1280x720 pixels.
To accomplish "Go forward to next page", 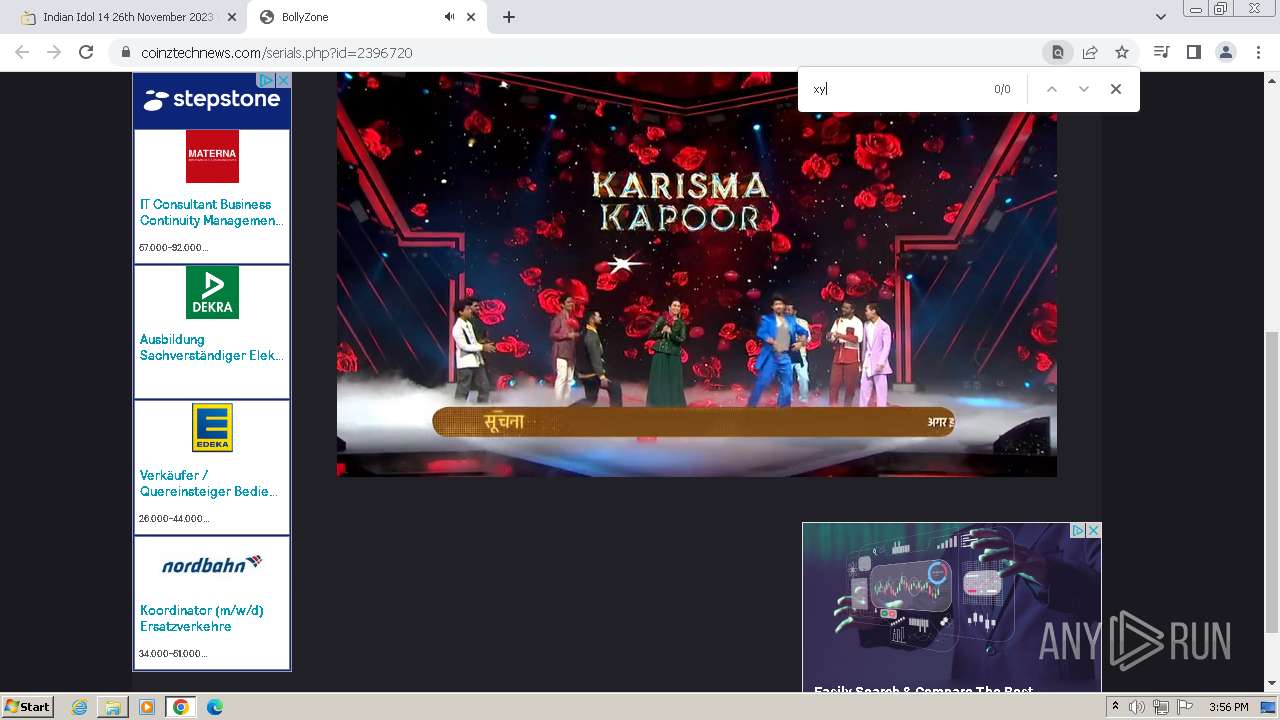I will [54, 52].
